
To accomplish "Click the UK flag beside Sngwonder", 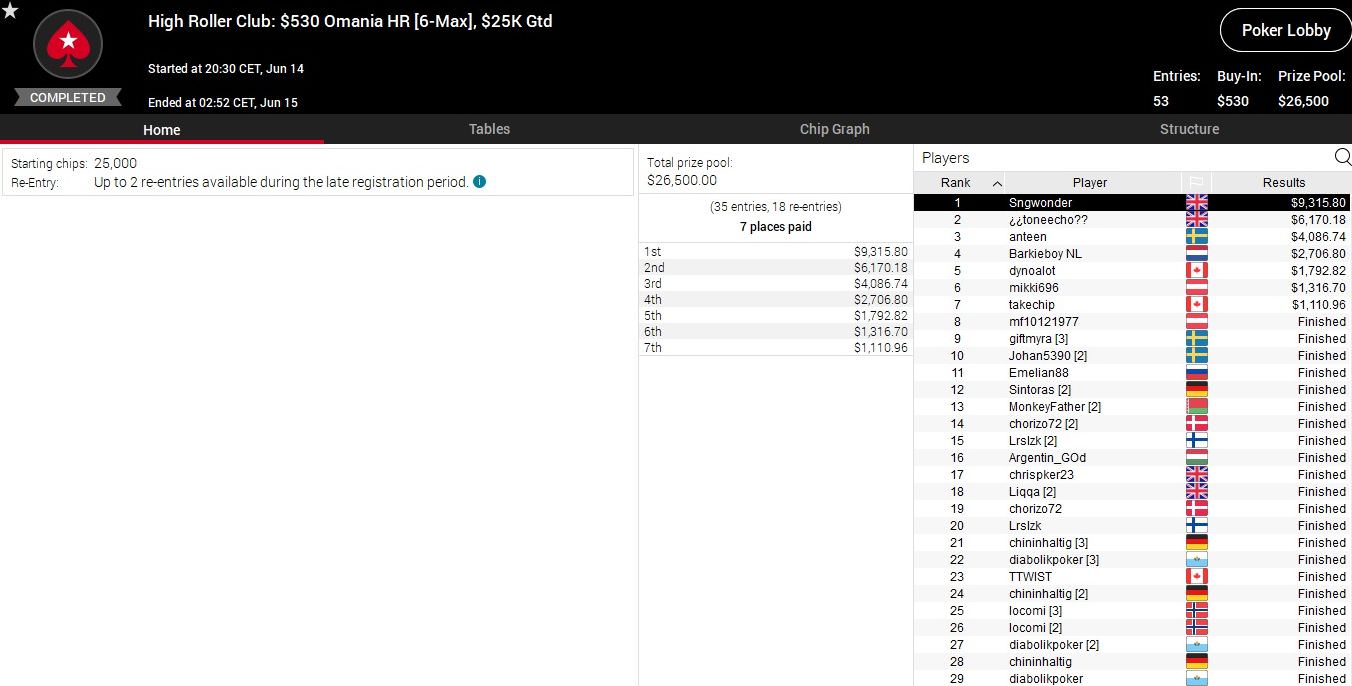I will pyautogui.click(x=1196, y=203).
